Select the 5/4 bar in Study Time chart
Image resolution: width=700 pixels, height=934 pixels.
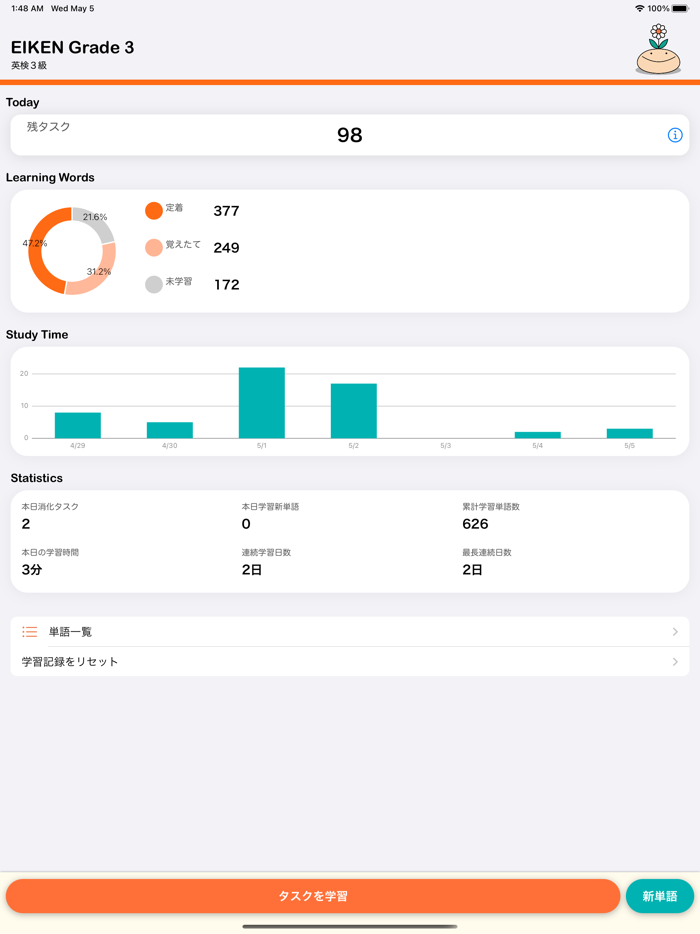(x=537, y=435)
